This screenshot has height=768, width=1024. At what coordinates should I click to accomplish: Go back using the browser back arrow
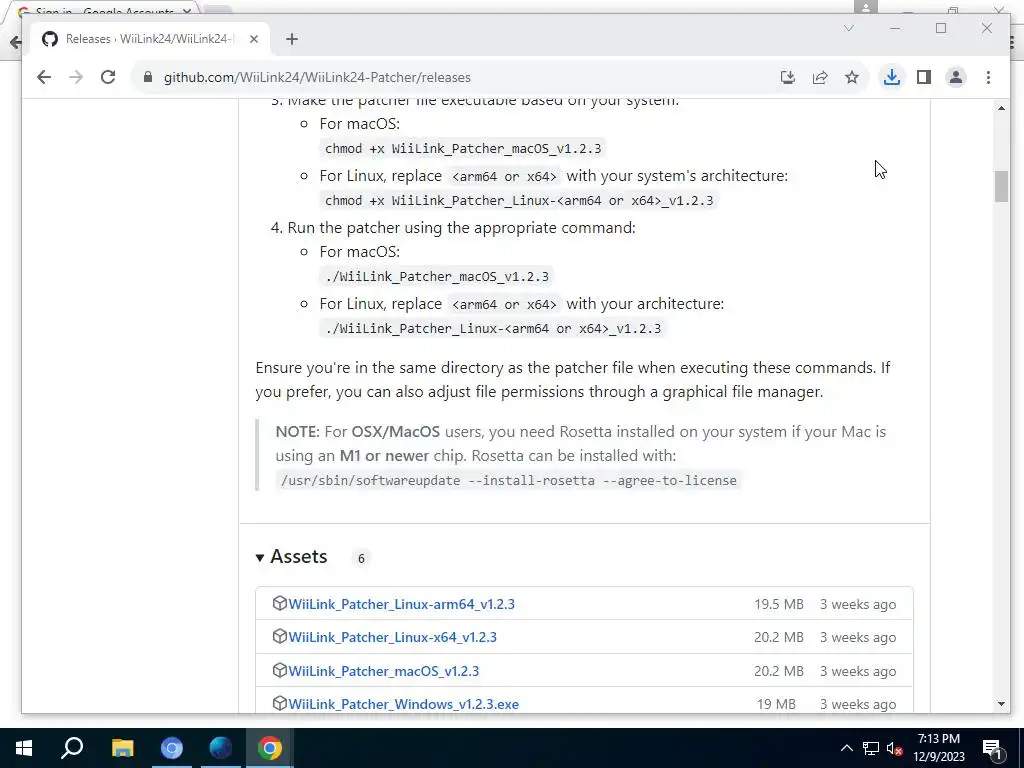pos(44,77)
